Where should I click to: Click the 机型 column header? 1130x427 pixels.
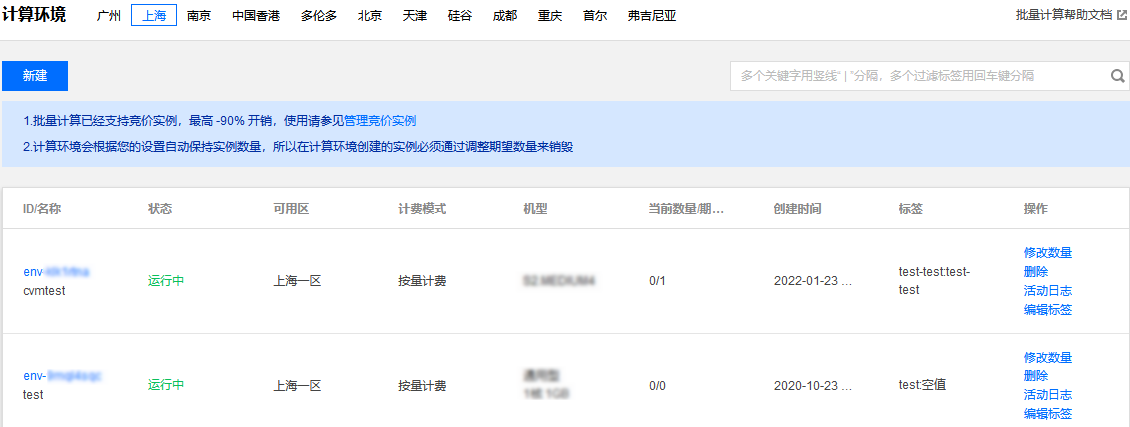tap(535, 209)
